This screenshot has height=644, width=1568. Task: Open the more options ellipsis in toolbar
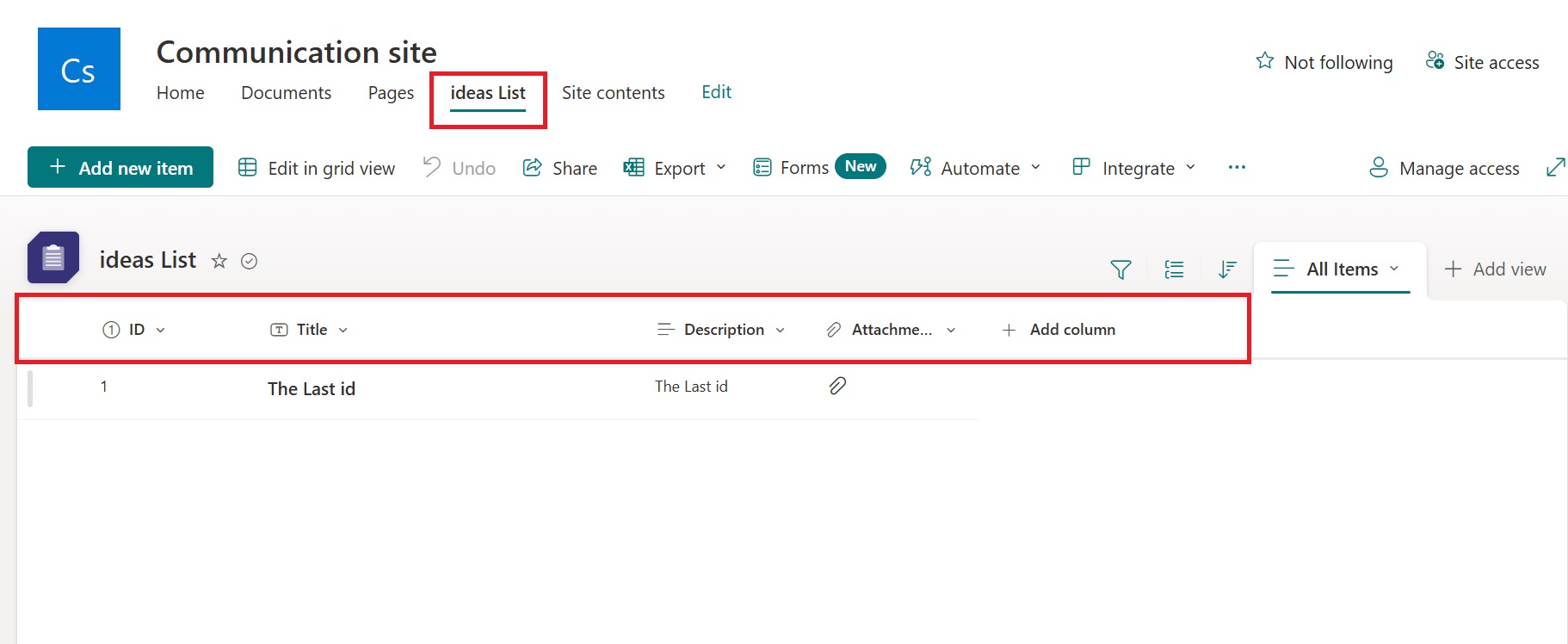[1237, 167]
